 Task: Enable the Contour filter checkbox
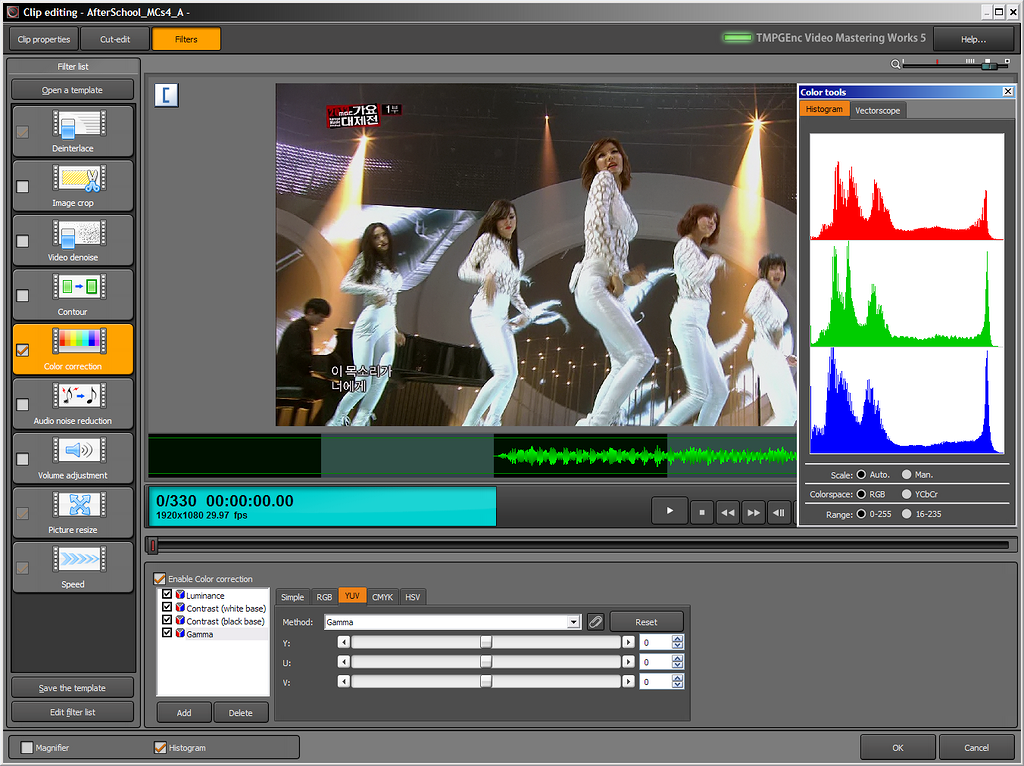[x=23, y=295]
